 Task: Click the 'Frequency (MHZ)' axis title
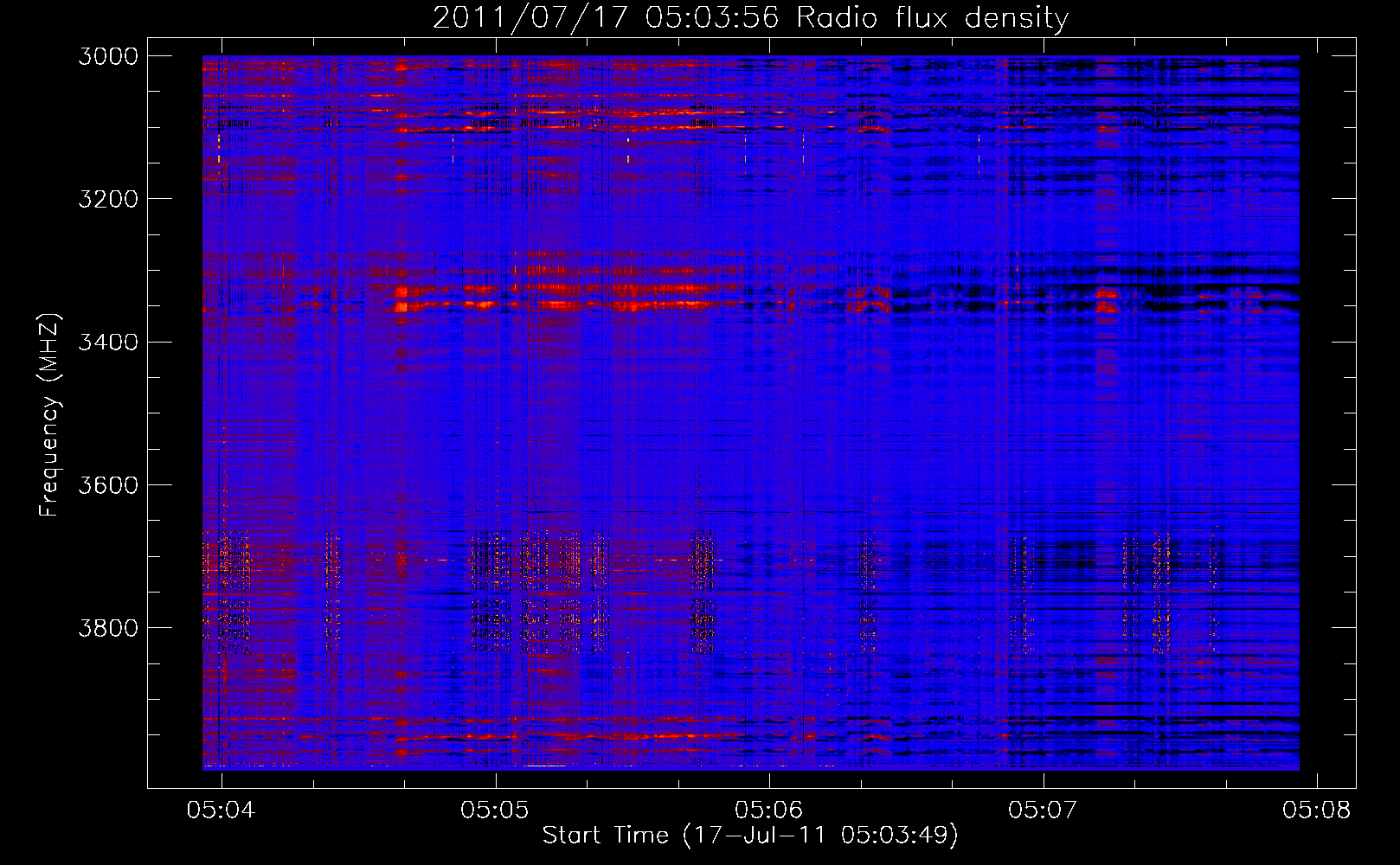[x=50, y=415]
